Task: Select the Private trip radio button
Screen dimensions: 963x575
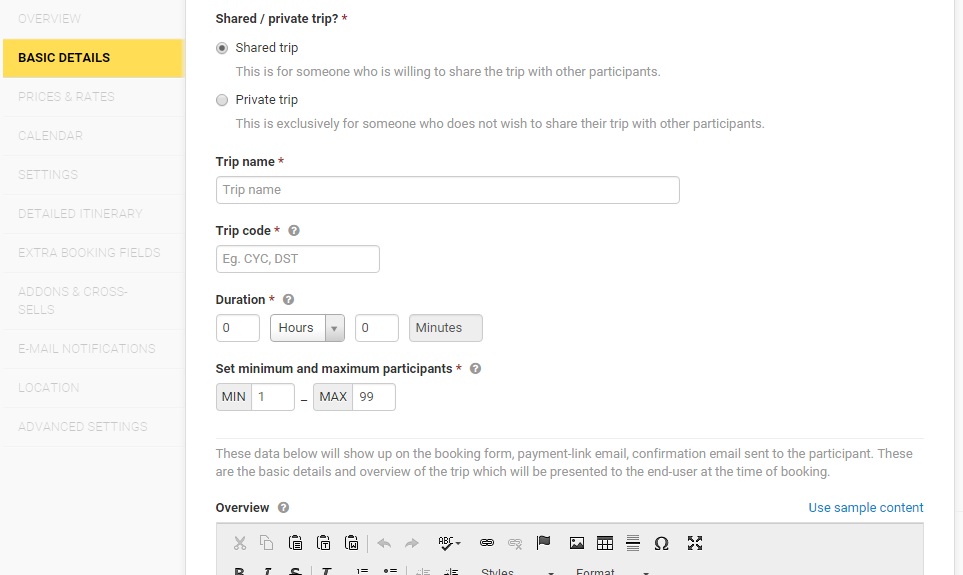Action: point(222,100)
